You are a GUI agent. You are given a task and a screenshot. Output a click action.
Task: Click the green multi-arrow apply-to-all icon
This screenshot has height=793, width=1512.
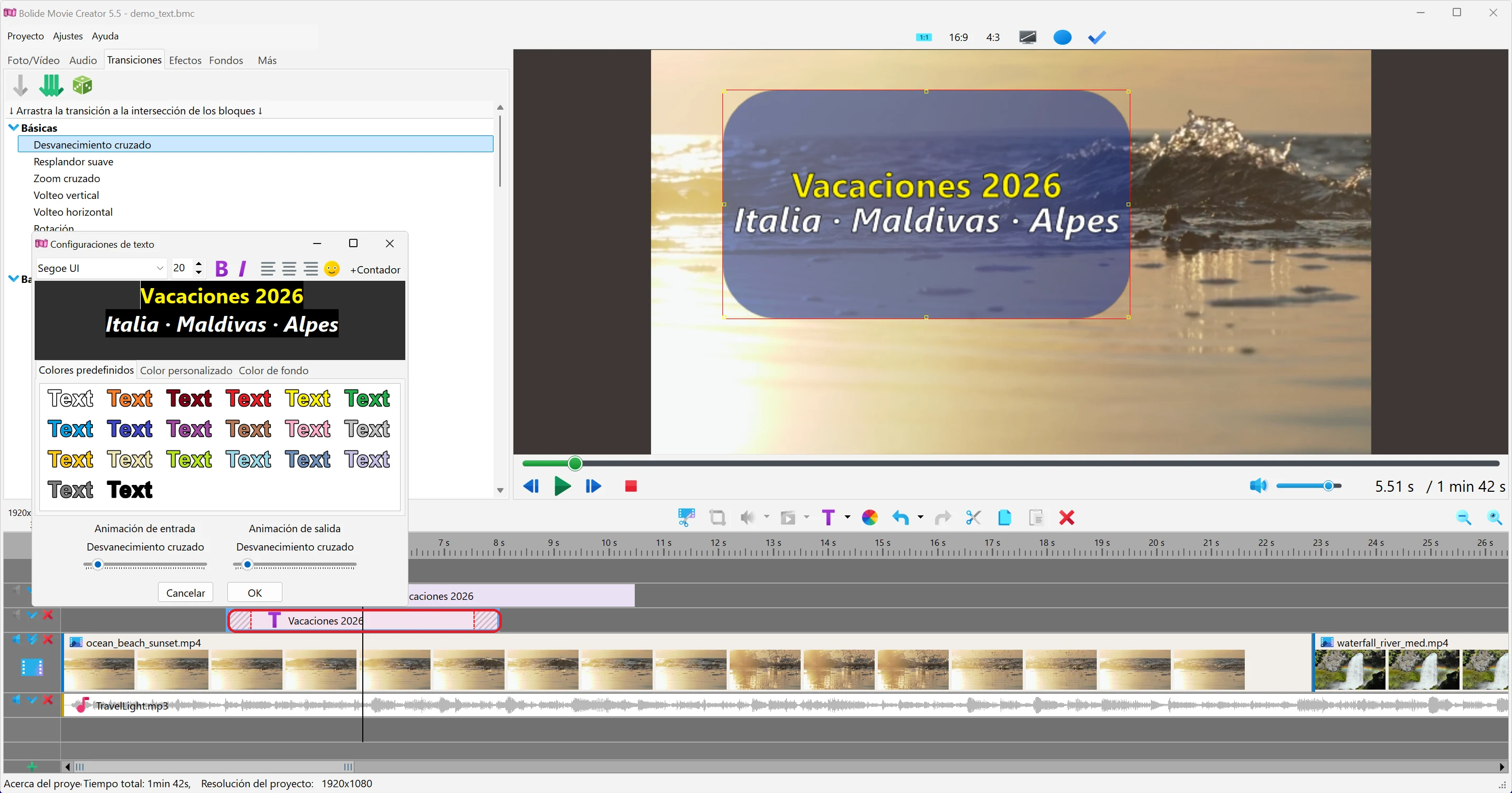51,86
